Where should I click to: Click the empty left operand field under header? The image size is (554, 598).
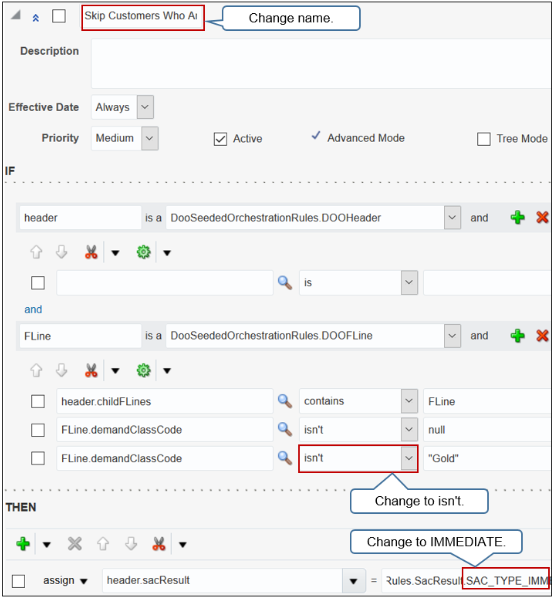coord(165,283)
